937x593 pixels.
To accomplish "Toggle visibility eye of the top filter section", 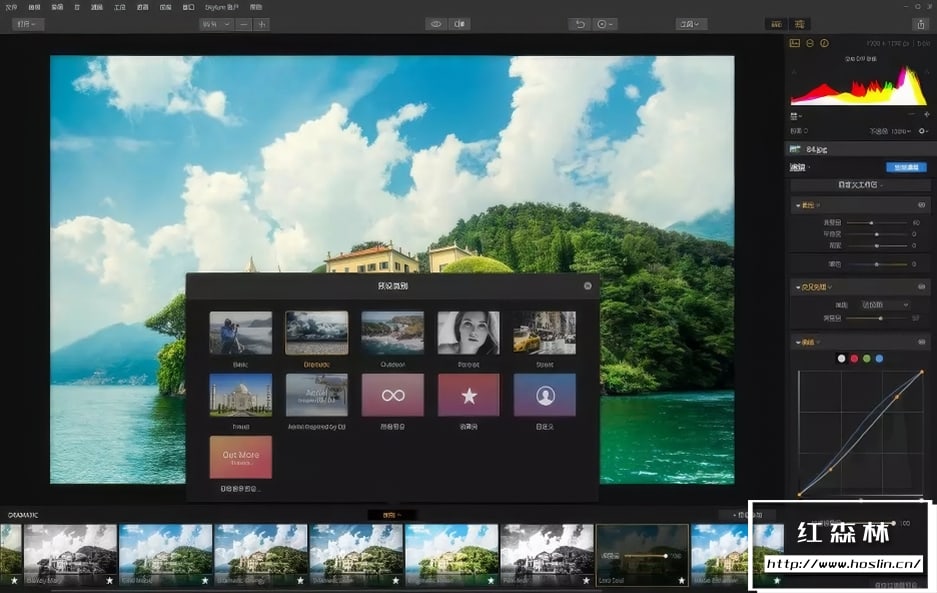I will (921, 205).
